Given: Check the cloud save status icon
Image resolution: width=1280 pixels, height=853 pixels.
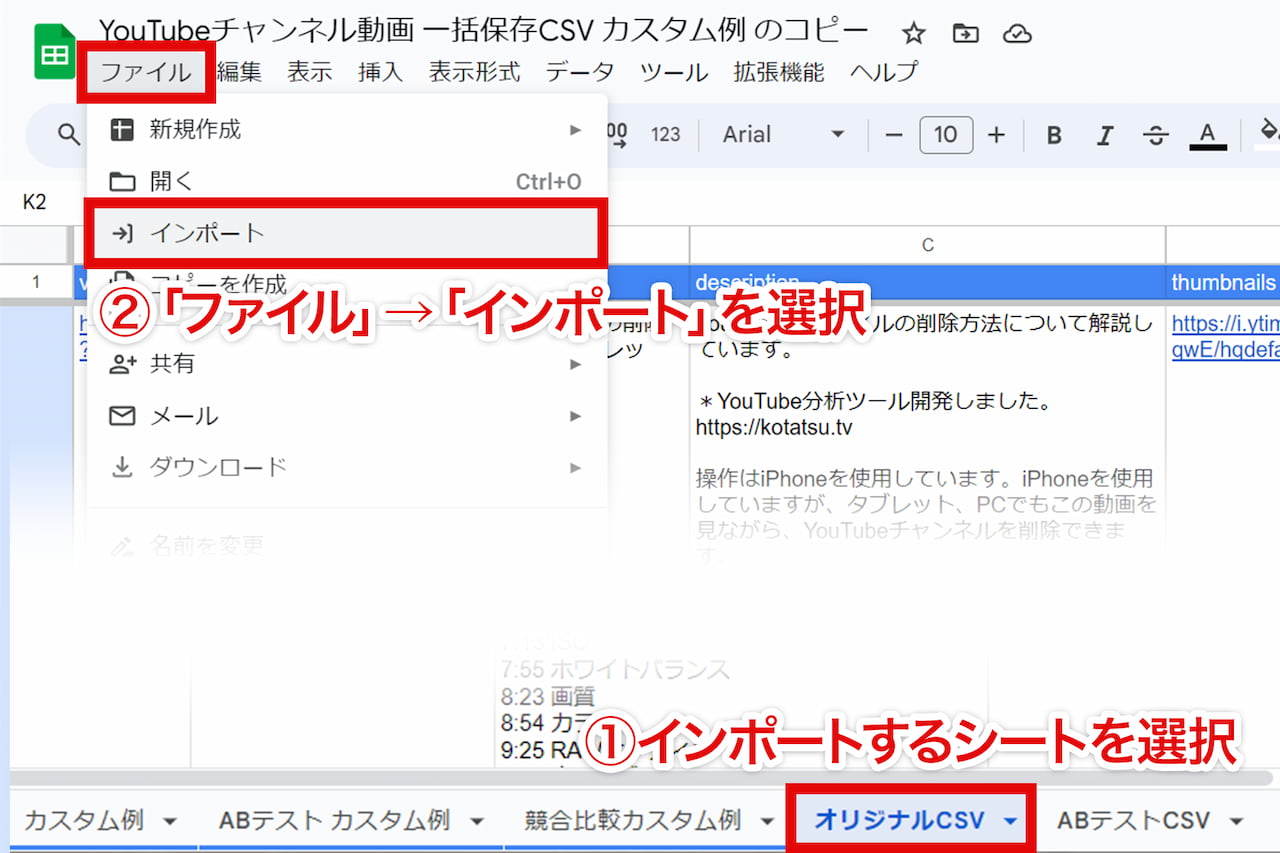Looking at the screenshot, I should pos(1017,33).
